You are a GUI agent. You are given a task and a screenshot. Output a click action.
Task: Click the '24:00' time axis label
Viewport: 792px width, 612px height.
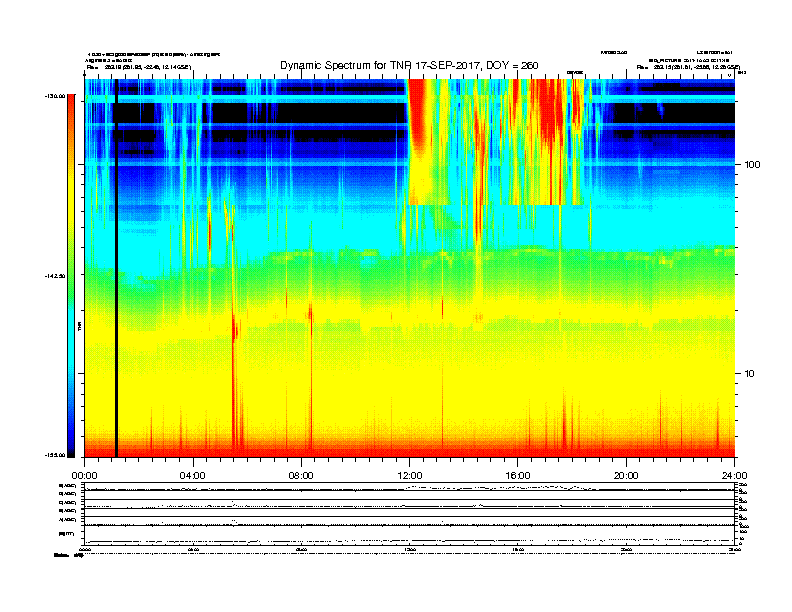[x=734, y=476]
